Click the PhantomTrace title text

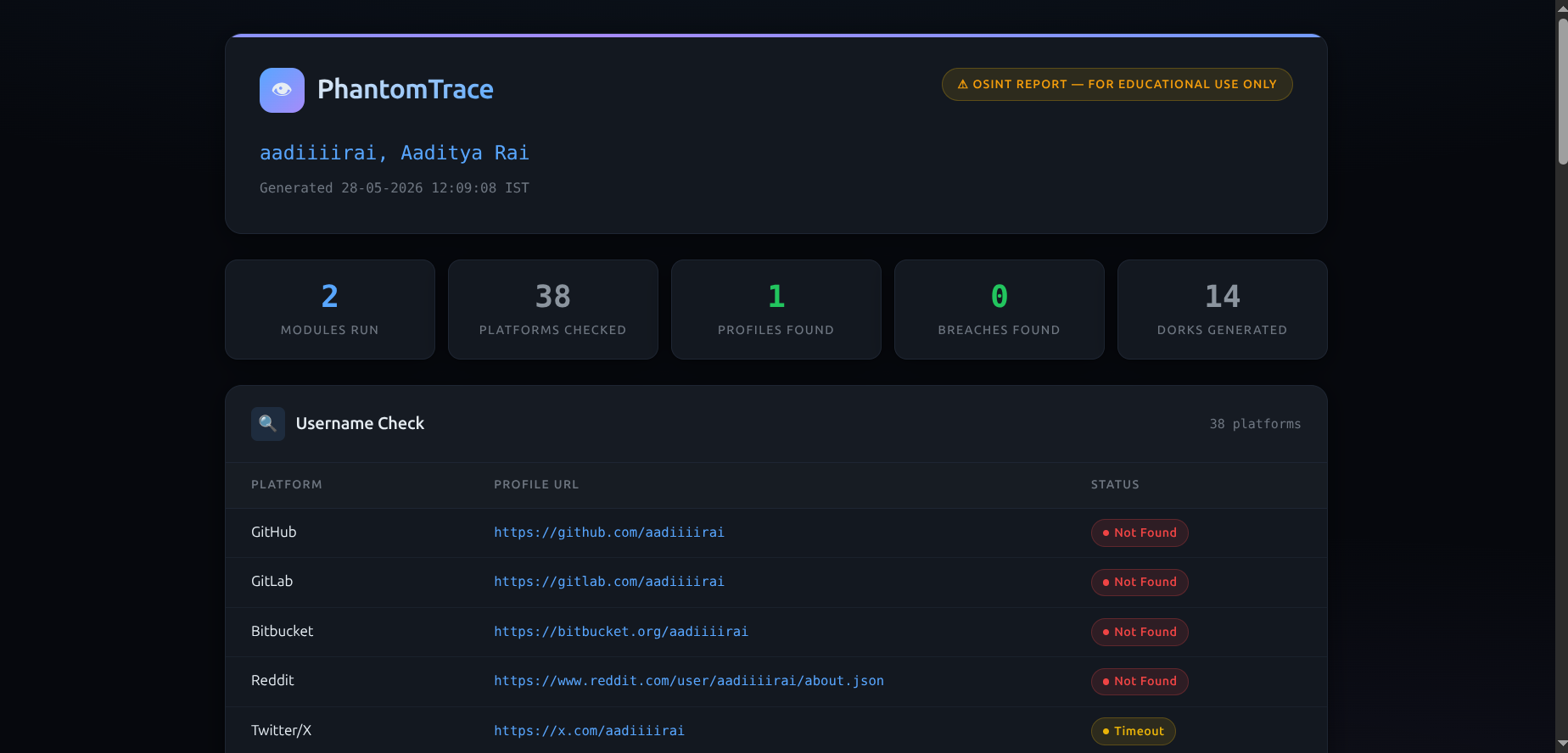(x=406, y=89)
